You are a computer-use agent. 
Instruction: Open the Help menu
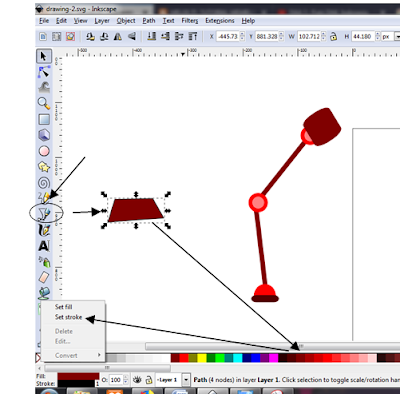(248, 21)
